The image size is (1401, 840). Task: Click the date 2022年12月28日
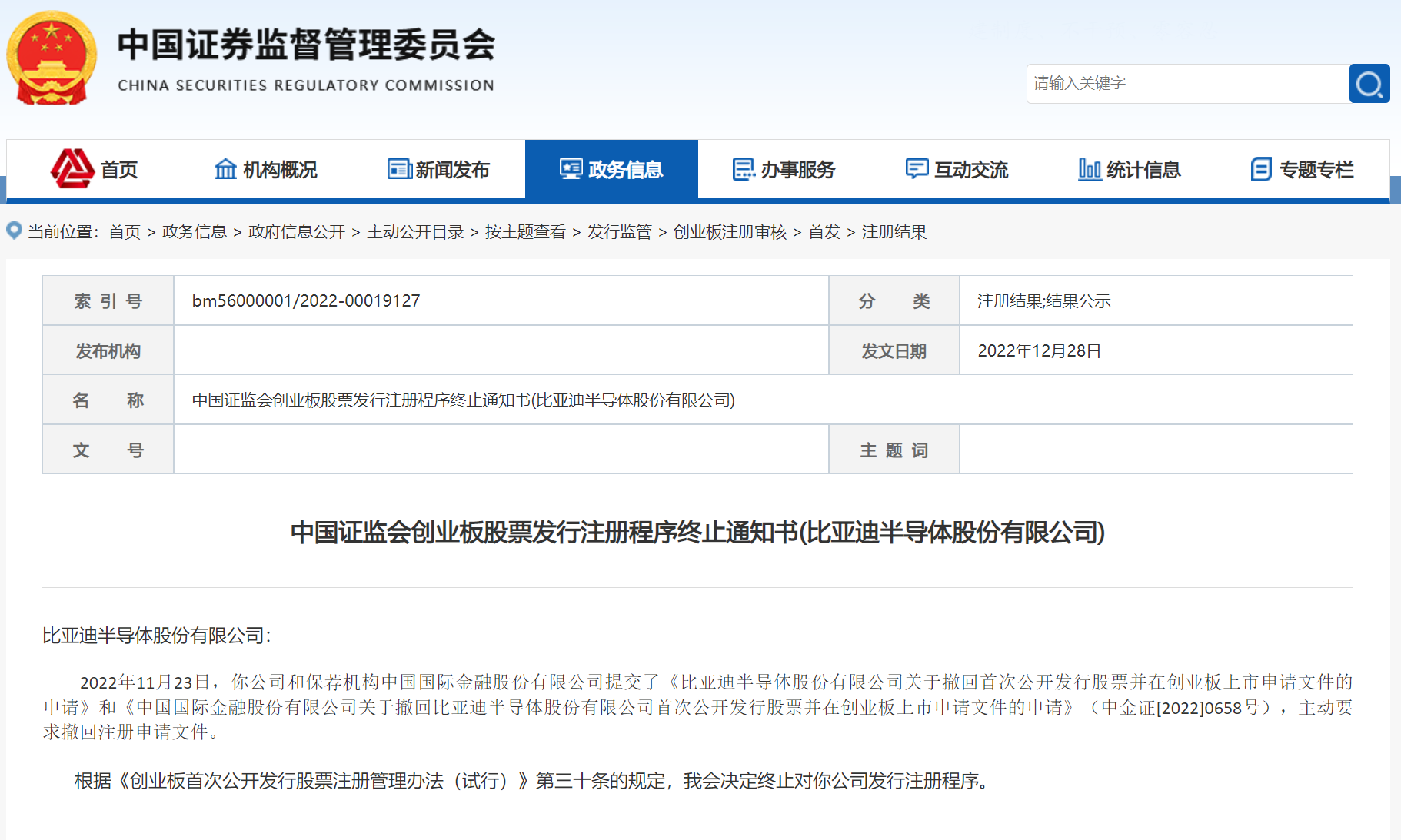[1040, 351]
